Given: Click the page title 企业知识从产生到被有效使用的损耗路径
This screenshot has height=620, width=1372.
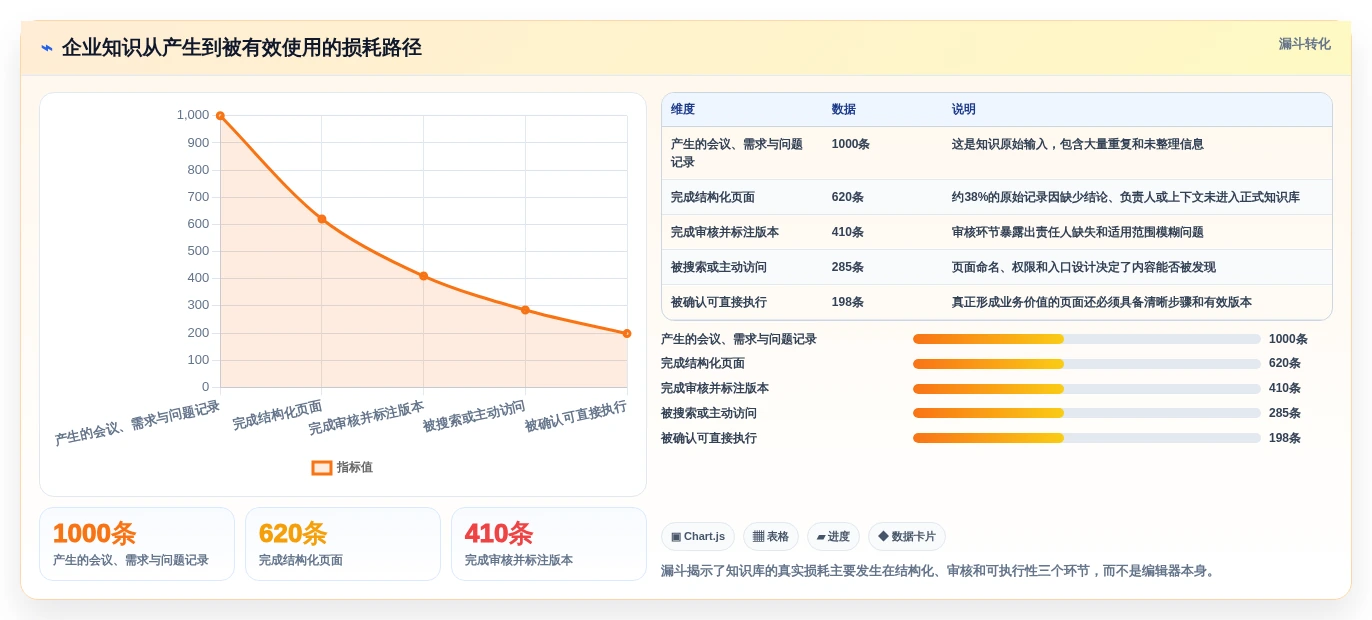Looking at the screenshot, I should (241, 47).
